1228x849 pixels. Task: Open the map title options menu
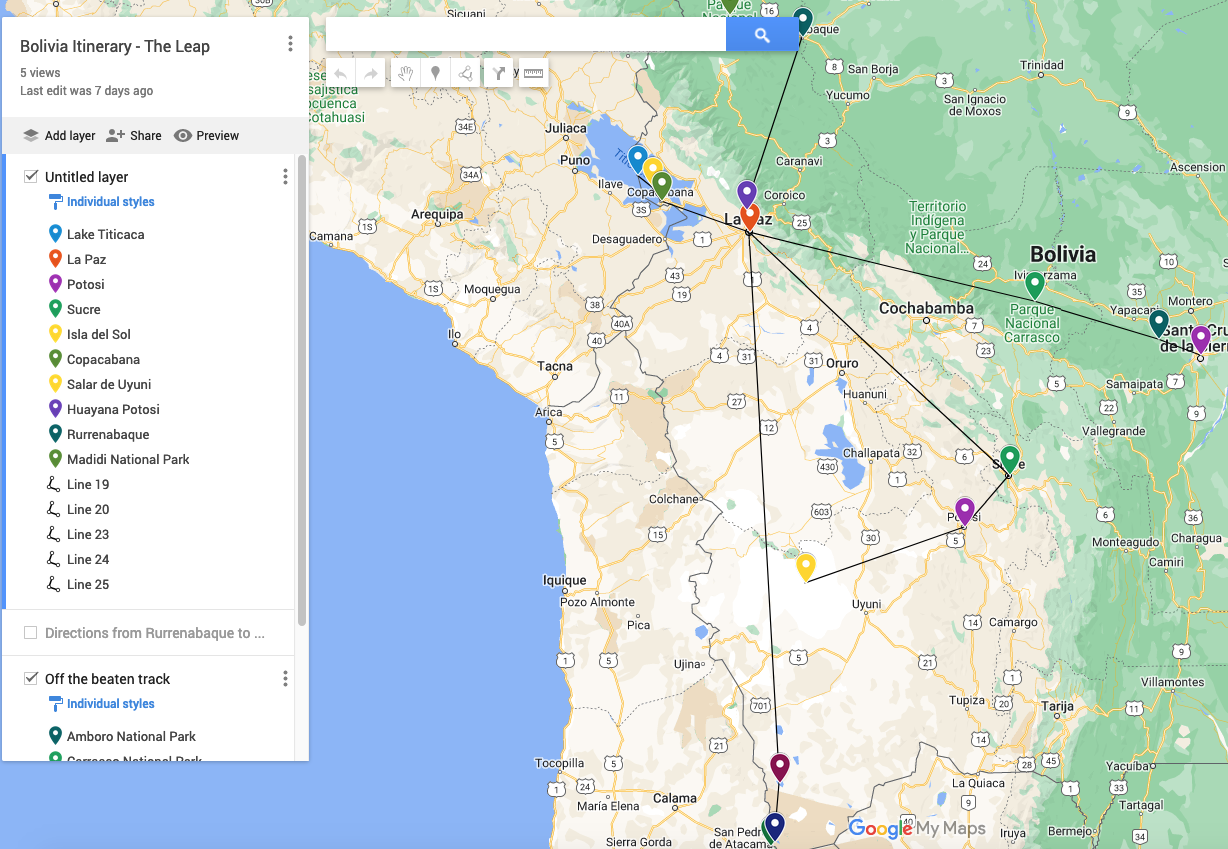tap(290, 44)
